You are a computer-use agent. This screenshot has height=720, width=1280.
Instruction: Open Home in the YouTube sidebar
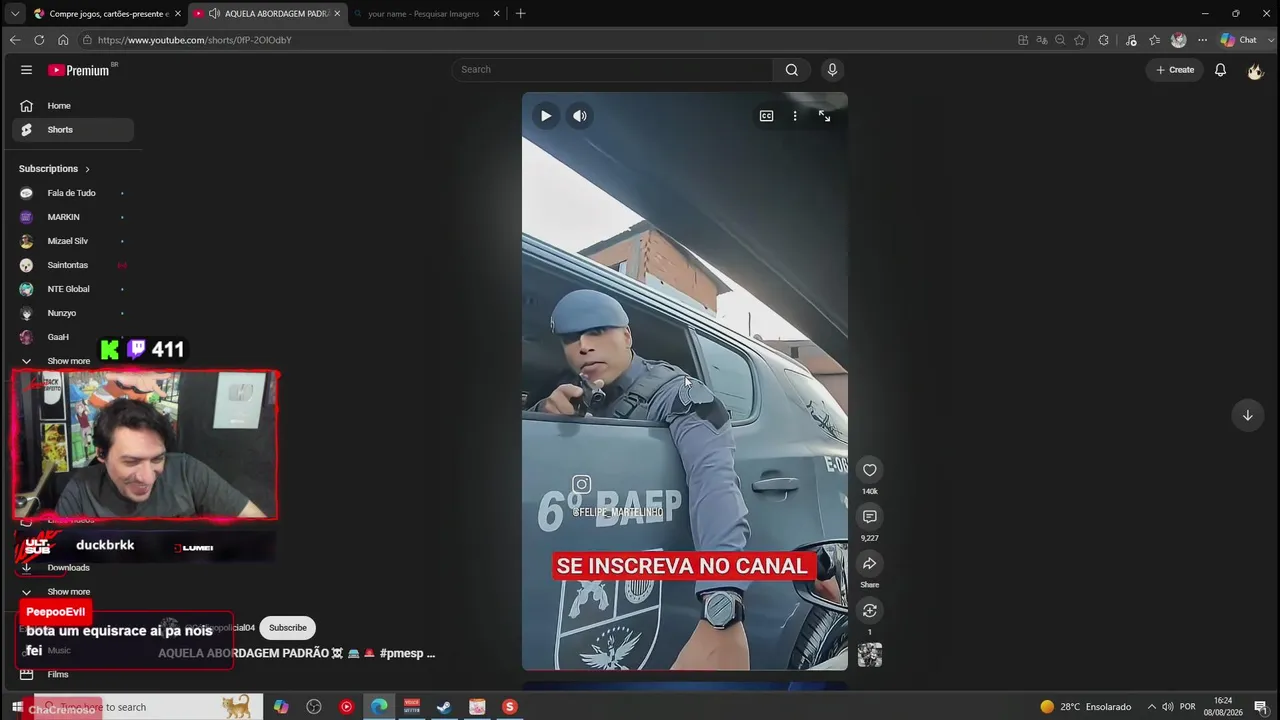(x=73, y=106)
